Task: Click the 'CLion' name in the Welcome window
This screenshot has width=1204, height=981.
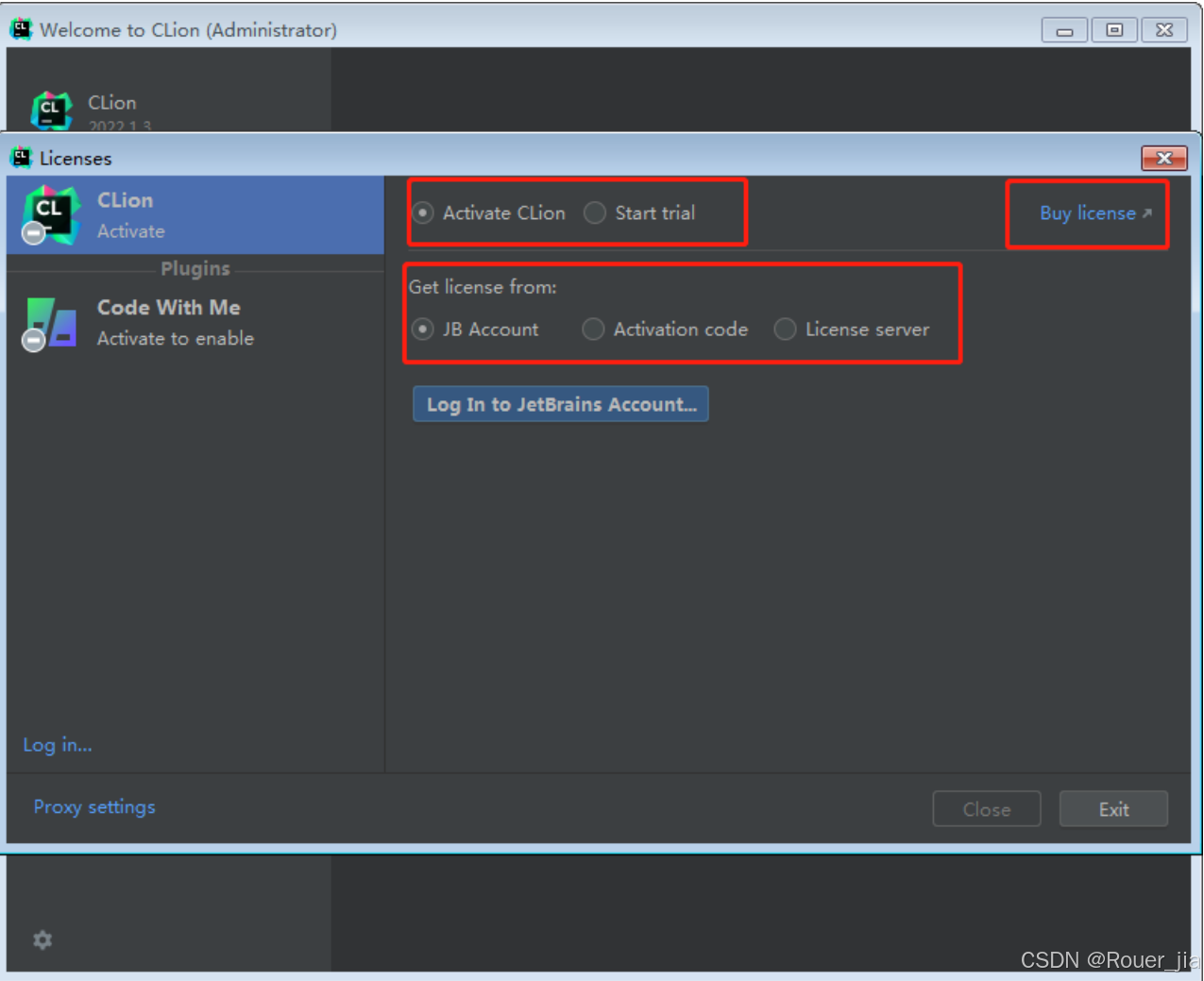Action: pyautogui.click(x=112, y=103)
